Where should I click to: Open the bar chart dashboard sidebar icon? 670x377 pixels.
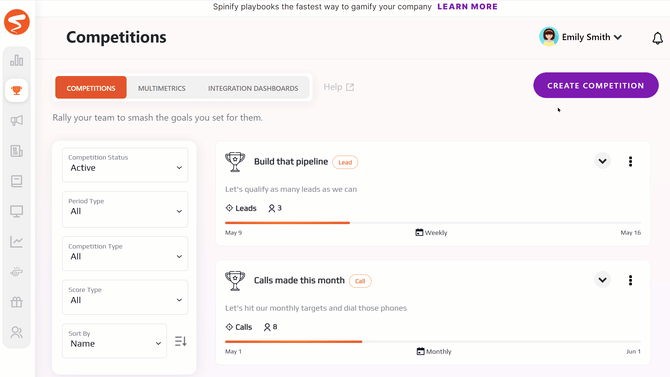click(x=17, y=60)
